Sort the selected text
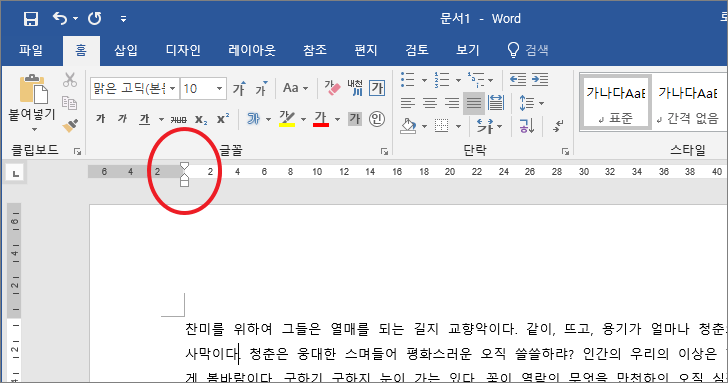 526,126
